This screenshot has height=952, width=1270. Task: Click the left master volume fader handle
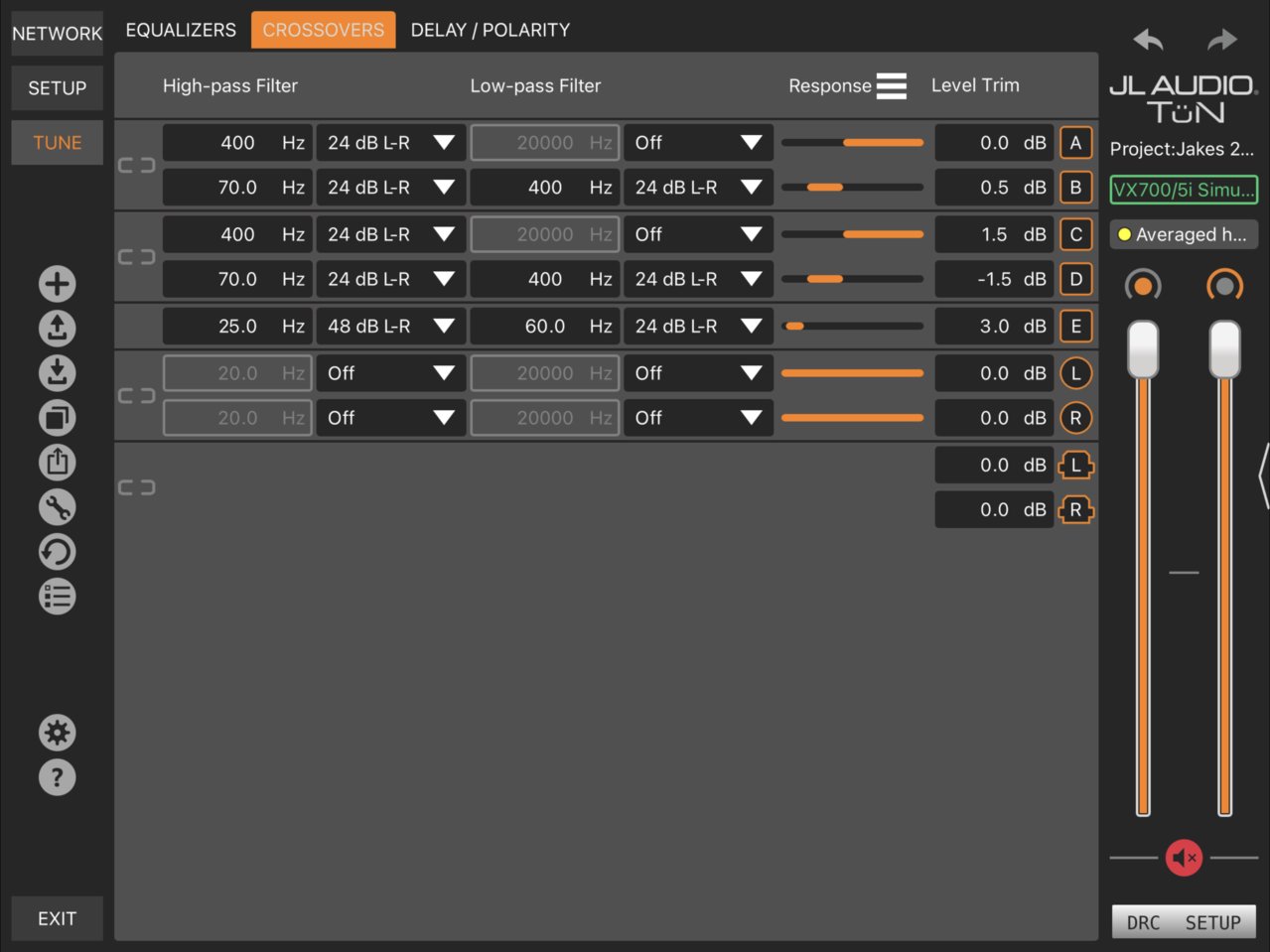point(1143,348)
